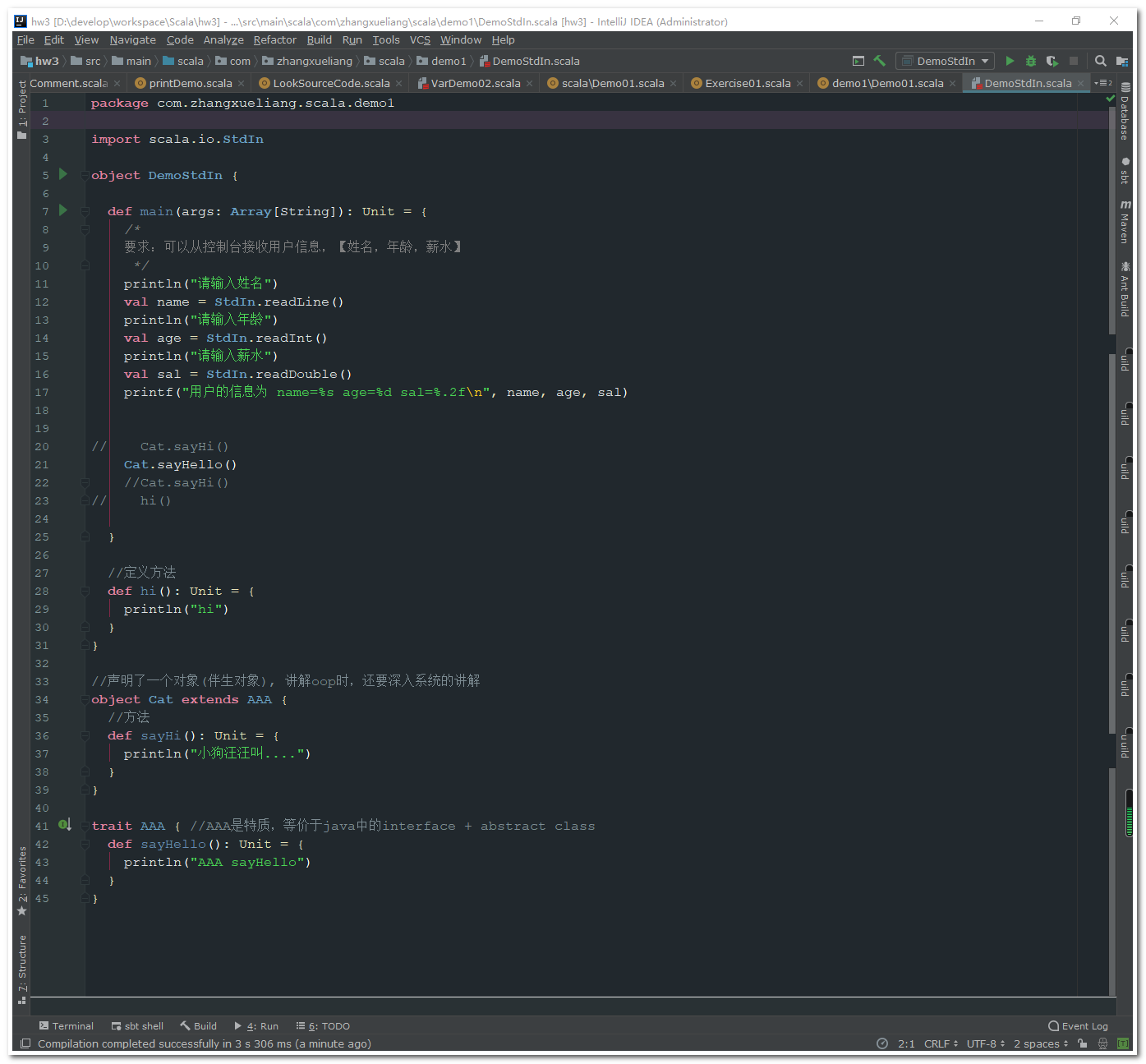Open the Navigate menu

[x=132, y=39]
